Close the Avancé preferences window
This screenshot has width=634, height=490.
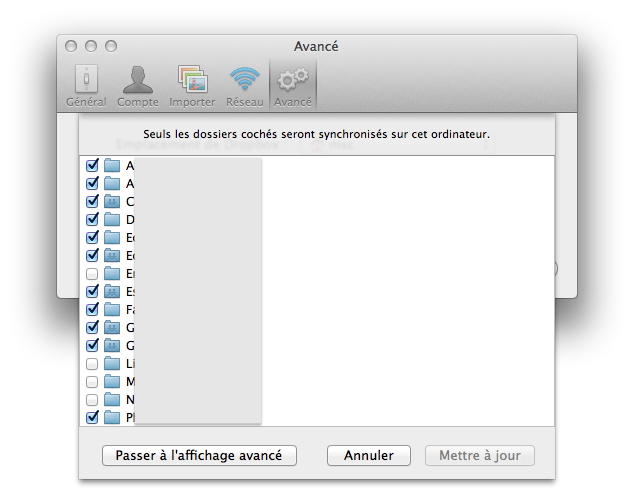point(71,46)
